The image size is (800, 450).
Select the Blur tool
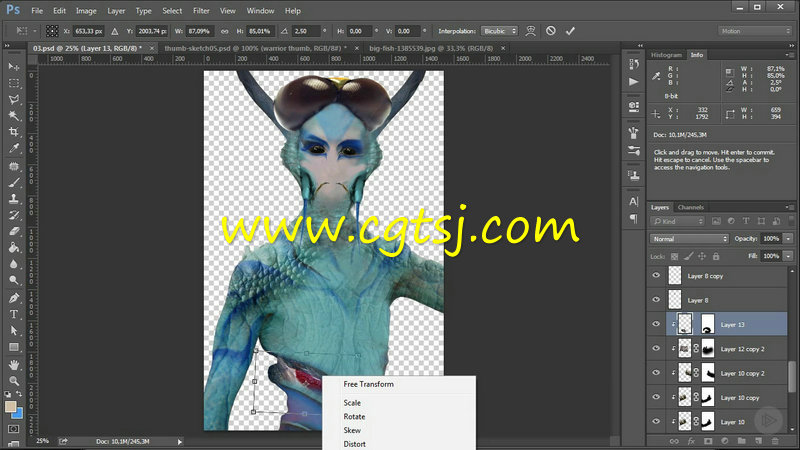(14, 264)
